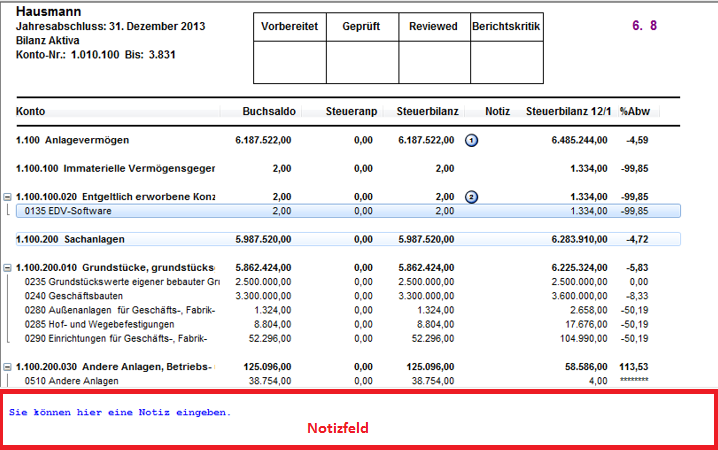Click the Buchsaldo column header
The width and height of the screenshot is (718, 450).
pos(267,111)
